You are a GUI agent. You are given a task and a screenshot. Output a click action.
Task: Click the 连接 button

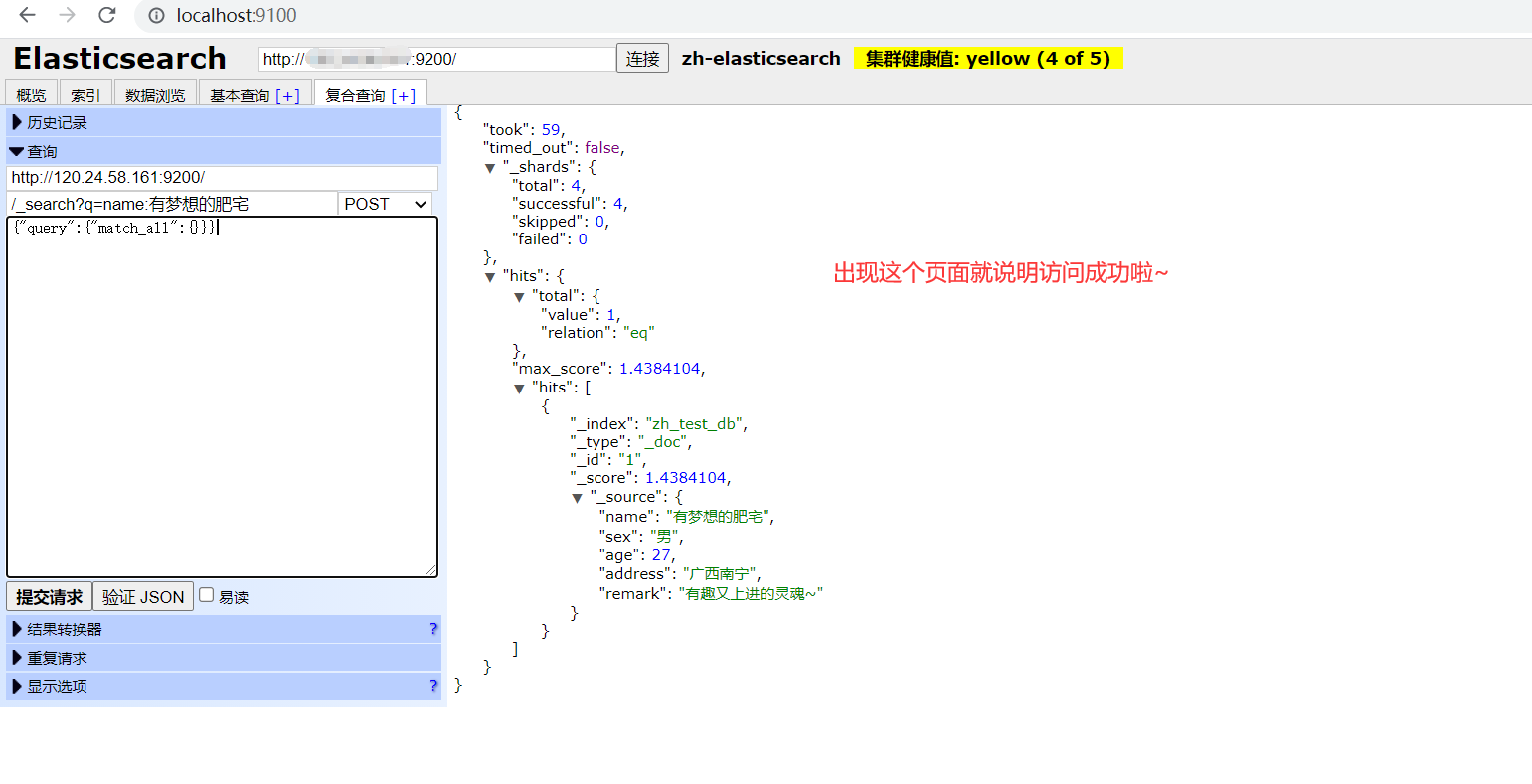(642, 59)
